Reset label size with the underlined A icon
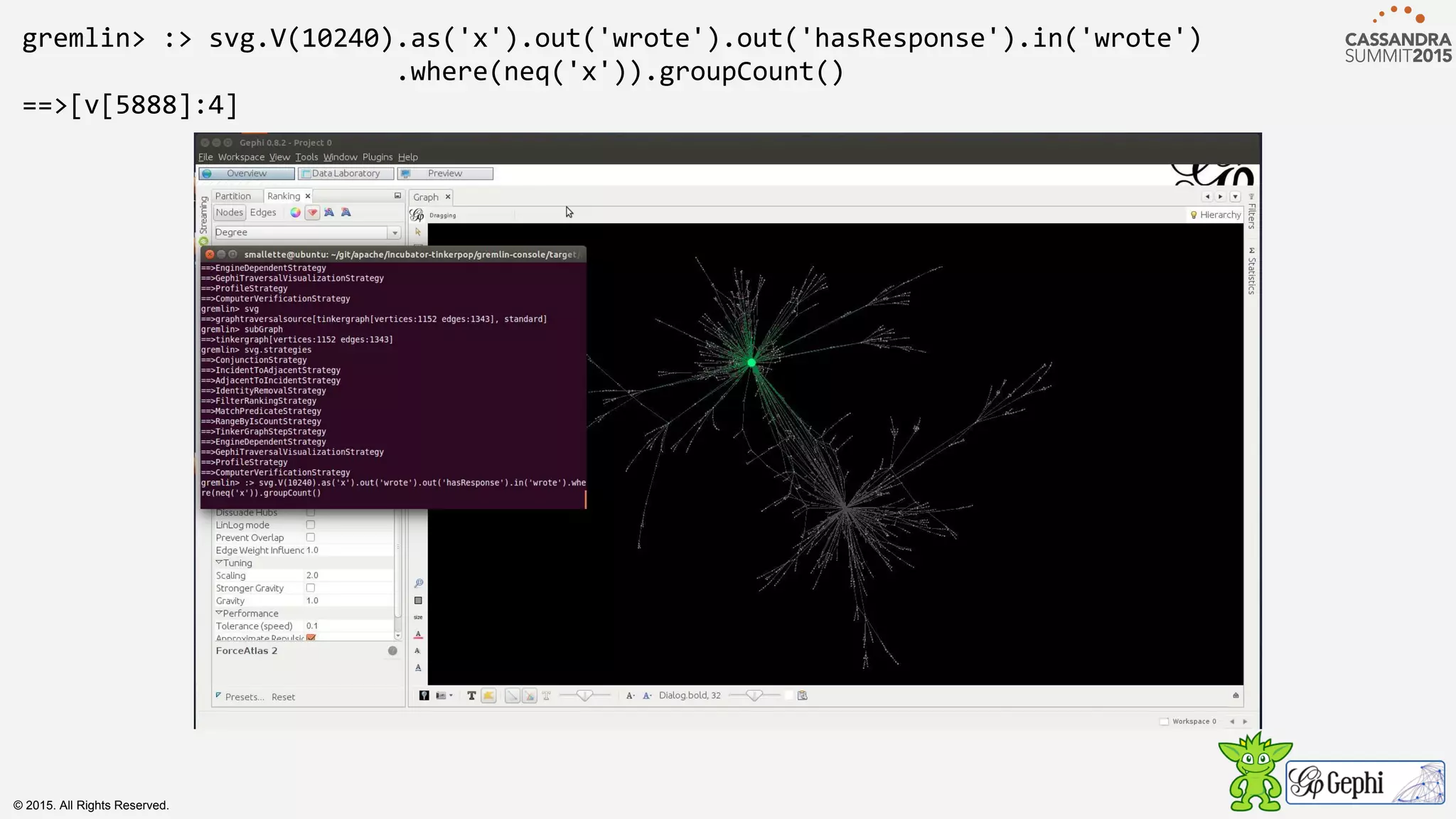The image size is (1456, 819). coord(418,668)
